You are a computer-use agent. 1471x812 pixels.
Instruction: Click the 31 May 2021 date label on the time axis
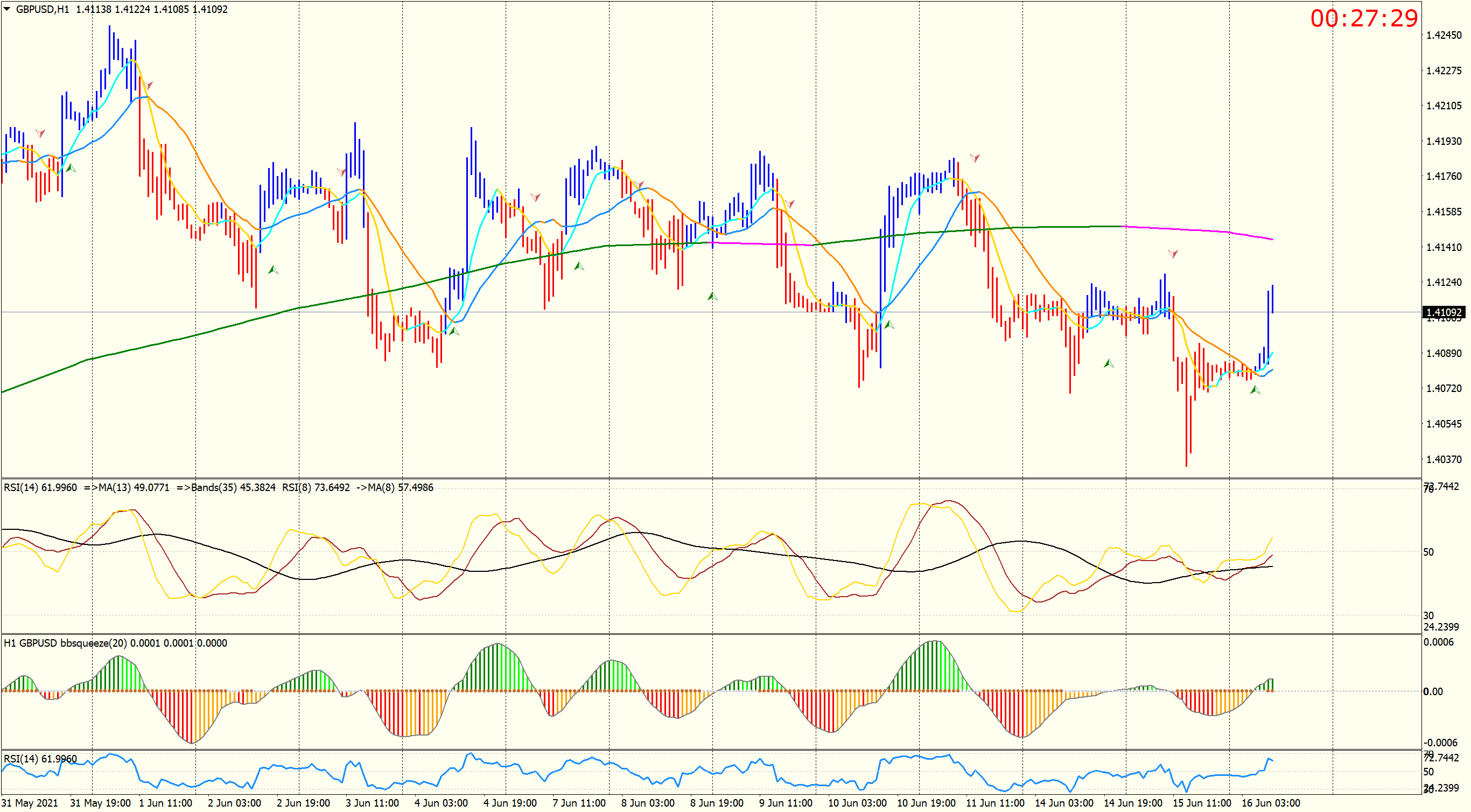(x=30, y=803)
